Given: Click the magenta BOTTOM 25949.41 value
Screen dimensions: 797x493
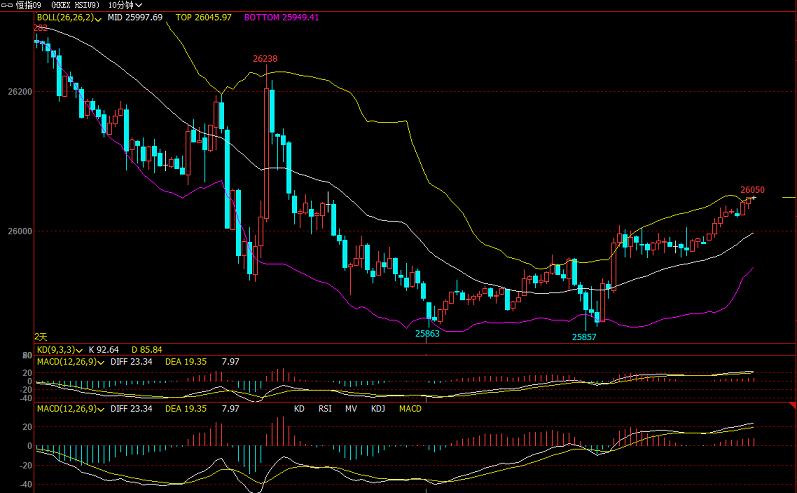Looking at the screenshot, I should click(x=280, y=18).
